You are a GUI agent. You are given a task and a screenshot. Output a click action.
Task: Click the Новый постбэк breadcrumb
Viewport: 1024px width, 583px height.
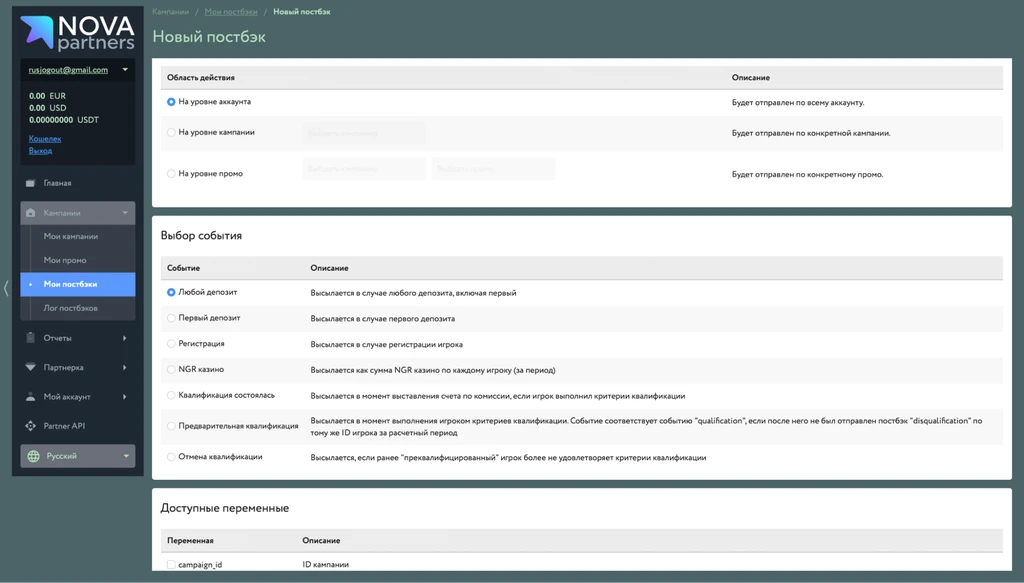pyautogui.click(x=302, y=12)
